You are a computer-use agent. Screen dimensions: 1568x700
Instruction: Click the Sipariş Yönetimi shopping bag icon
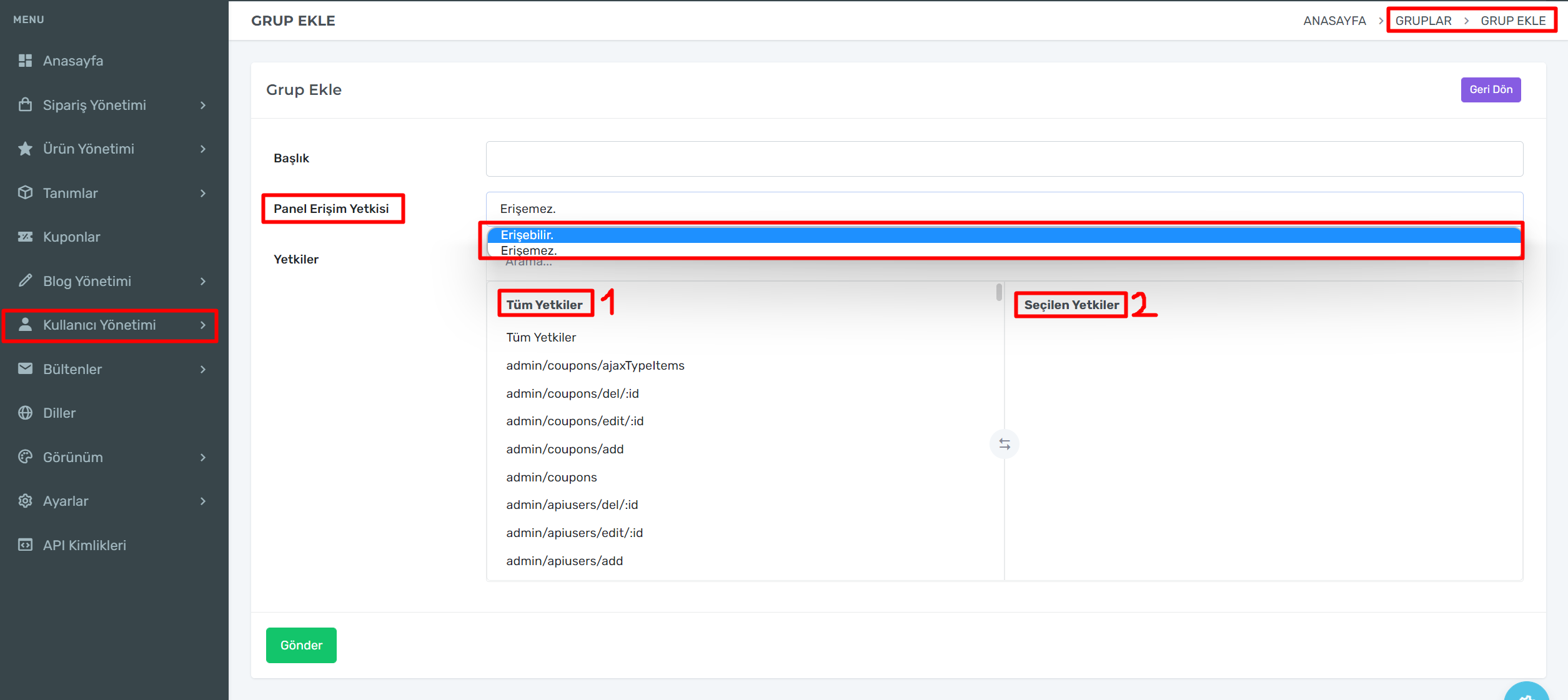[x=25, y=104]
